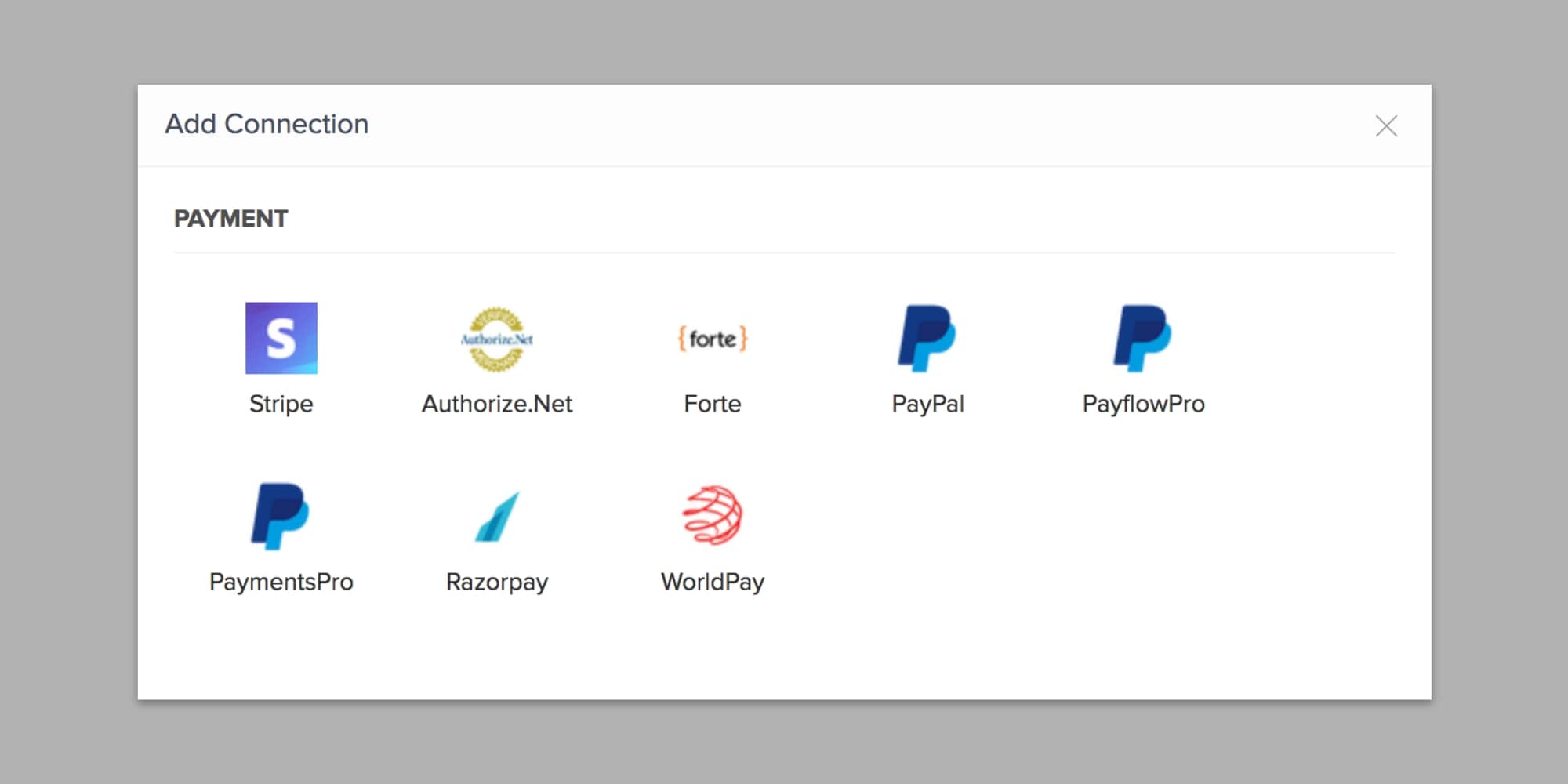Click the PAYMENT section heading

coord(231,219)
